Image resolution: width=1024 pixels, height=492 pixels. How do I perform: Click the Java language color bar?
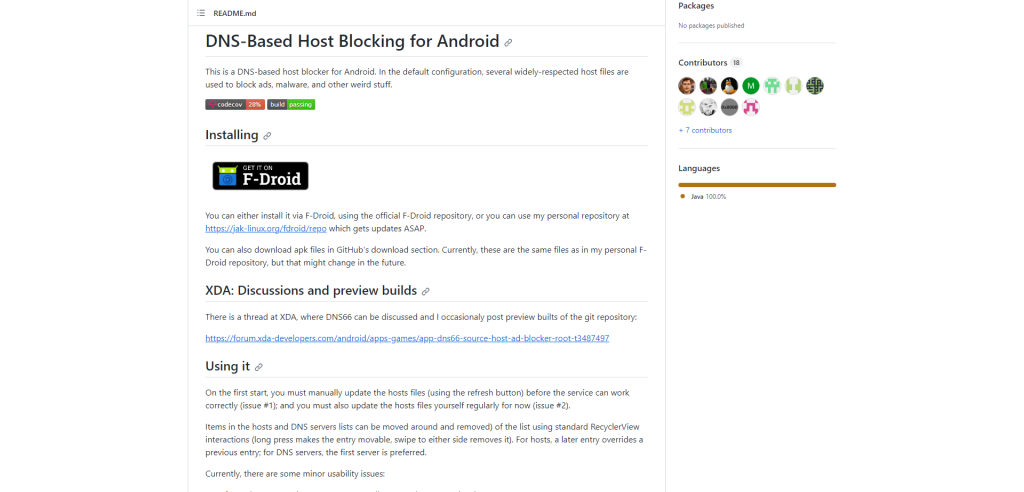757,185
